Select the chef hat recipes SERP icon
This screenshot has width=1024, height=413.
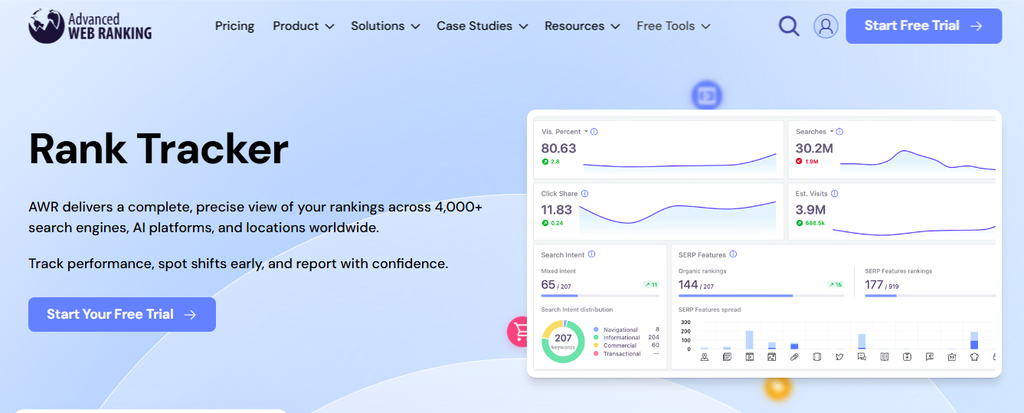[974, 357]
